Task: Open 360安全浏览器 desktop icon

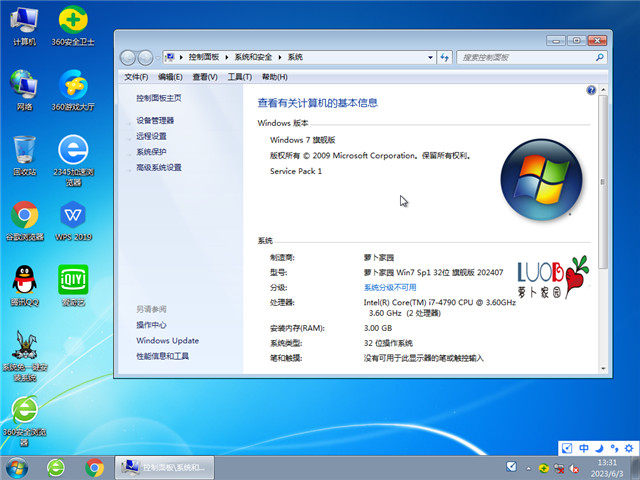Action: click(x=24, y=421)
